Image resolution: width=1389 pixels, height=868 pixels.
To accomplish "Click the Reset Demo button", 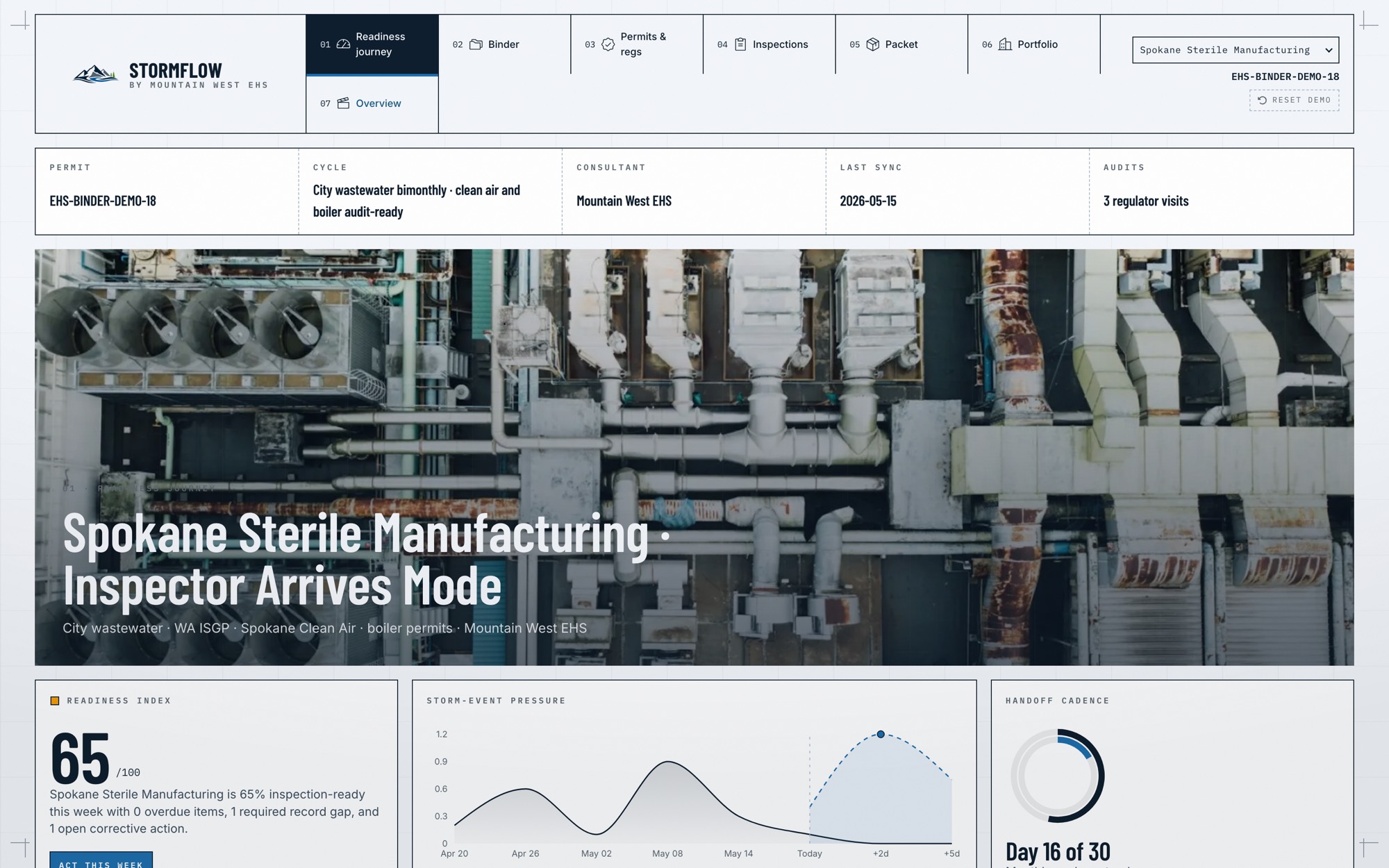I will pos(1294,101).
